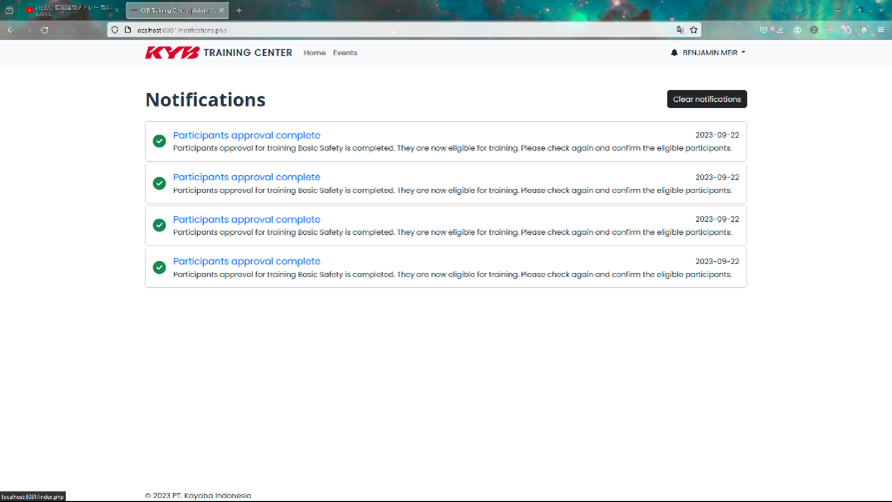Click the browser address bar URL field
892x502 pixels.
(400, 30)
